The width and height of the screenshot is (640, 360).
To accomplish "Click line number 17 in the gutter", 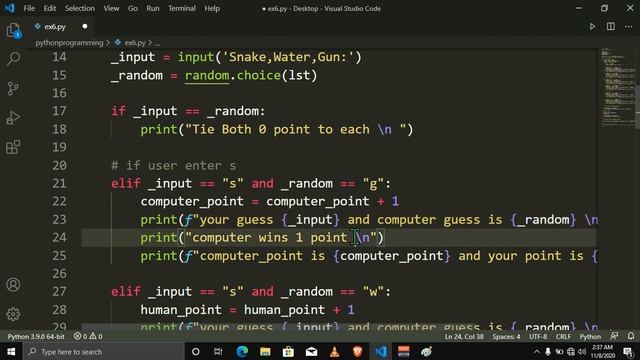I will tap(59, 111).
